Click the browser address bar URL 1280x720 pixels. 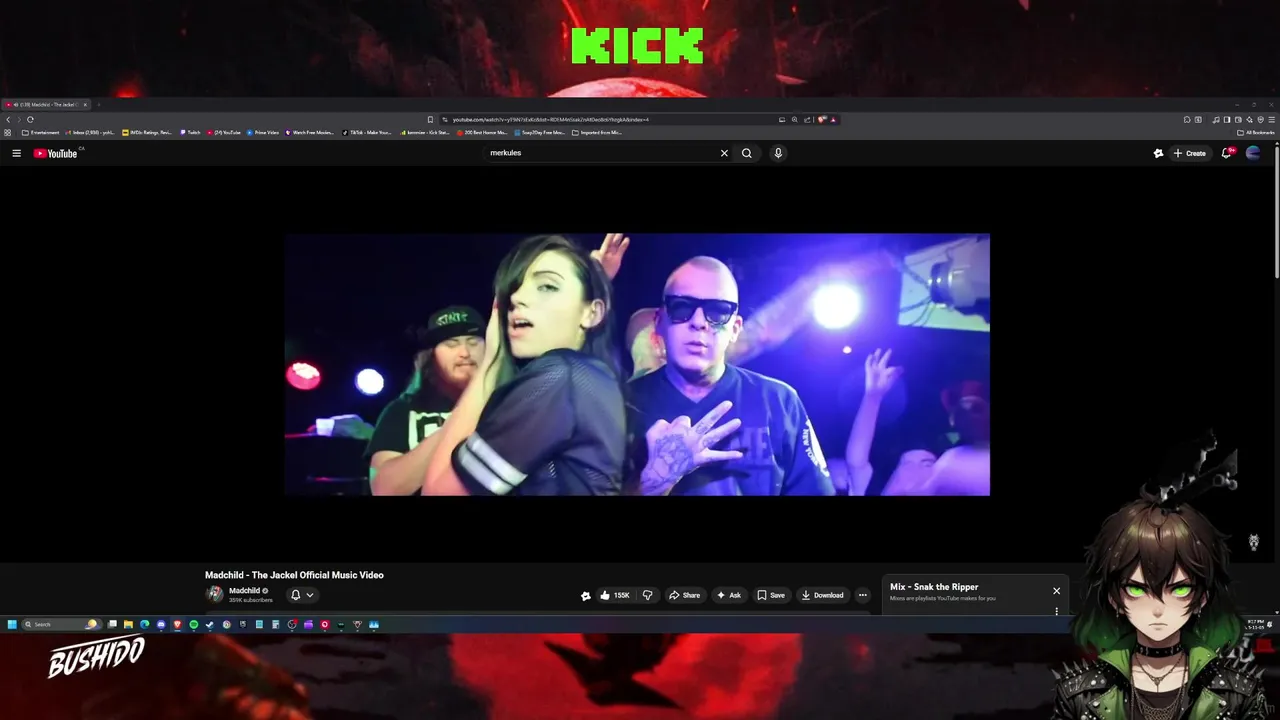click(x=550, y=119)
